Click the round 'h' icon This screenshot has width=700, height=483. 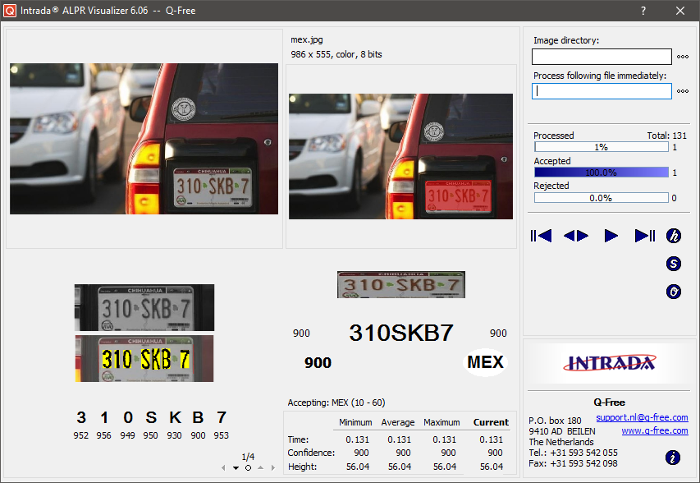pos(674,236)
